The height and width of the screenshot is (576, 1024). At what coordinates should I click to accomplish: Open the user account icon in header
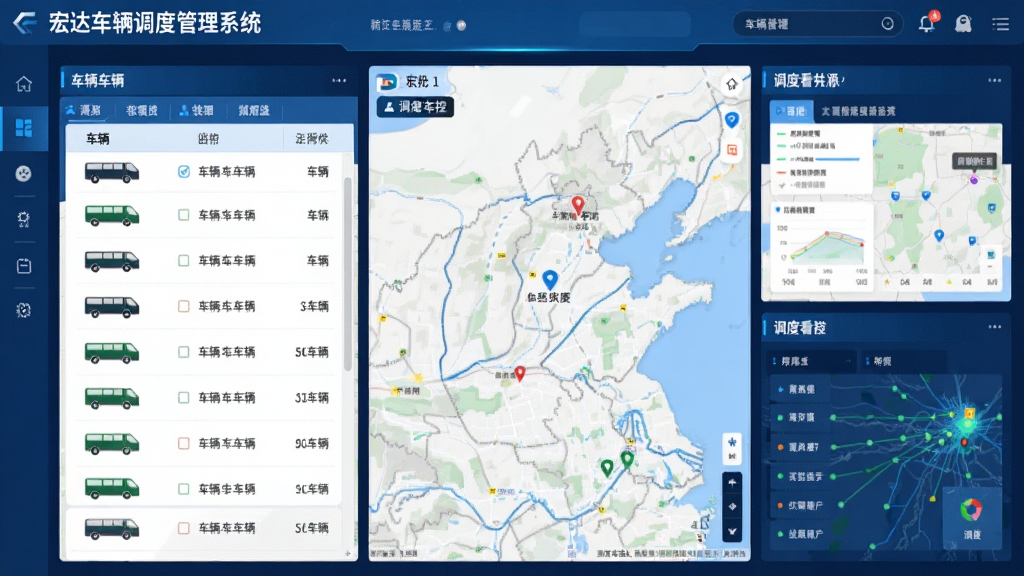[x=963, y=24]
